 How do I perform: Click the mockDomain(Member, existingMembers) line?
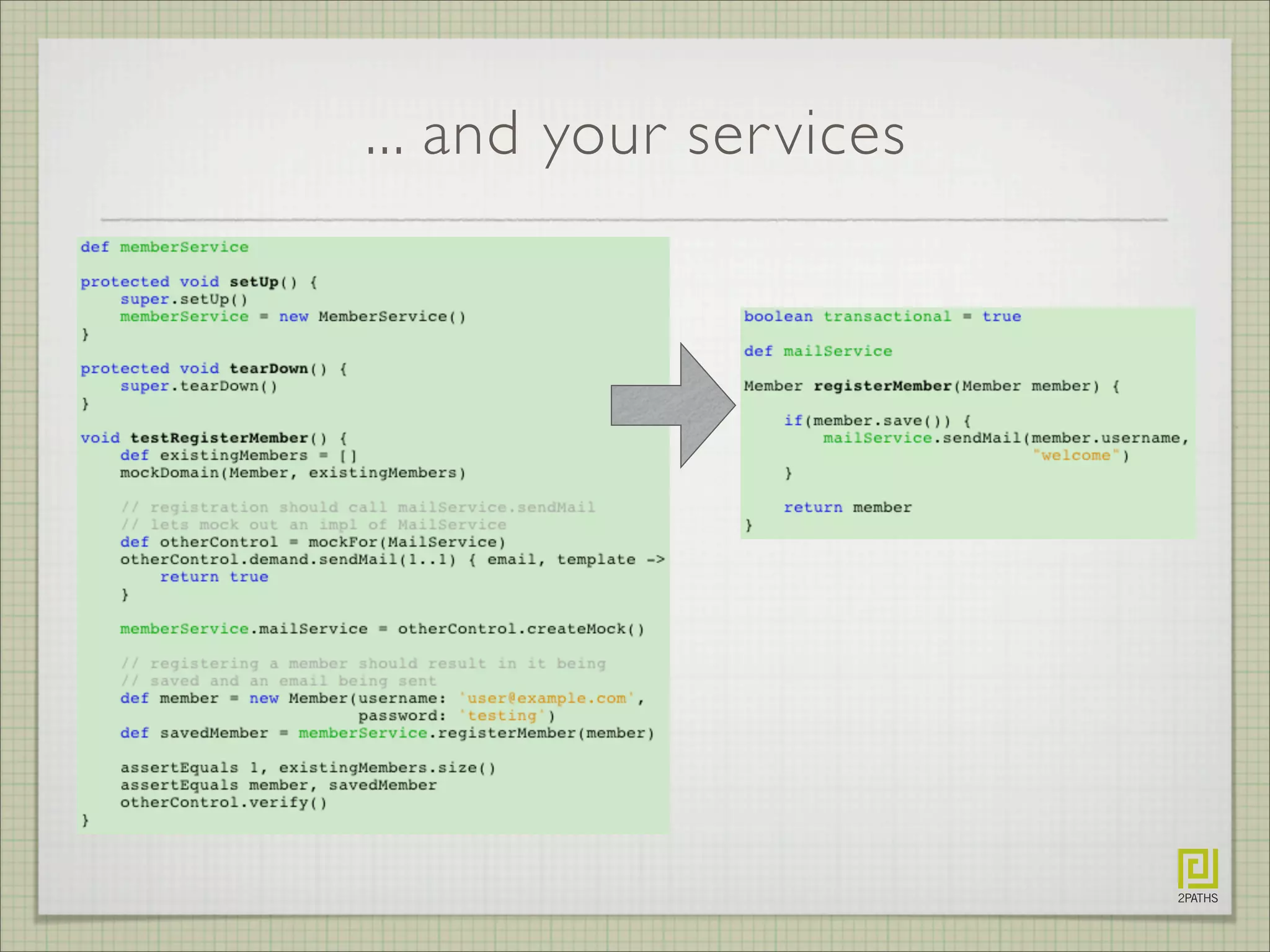coord(293,473)
